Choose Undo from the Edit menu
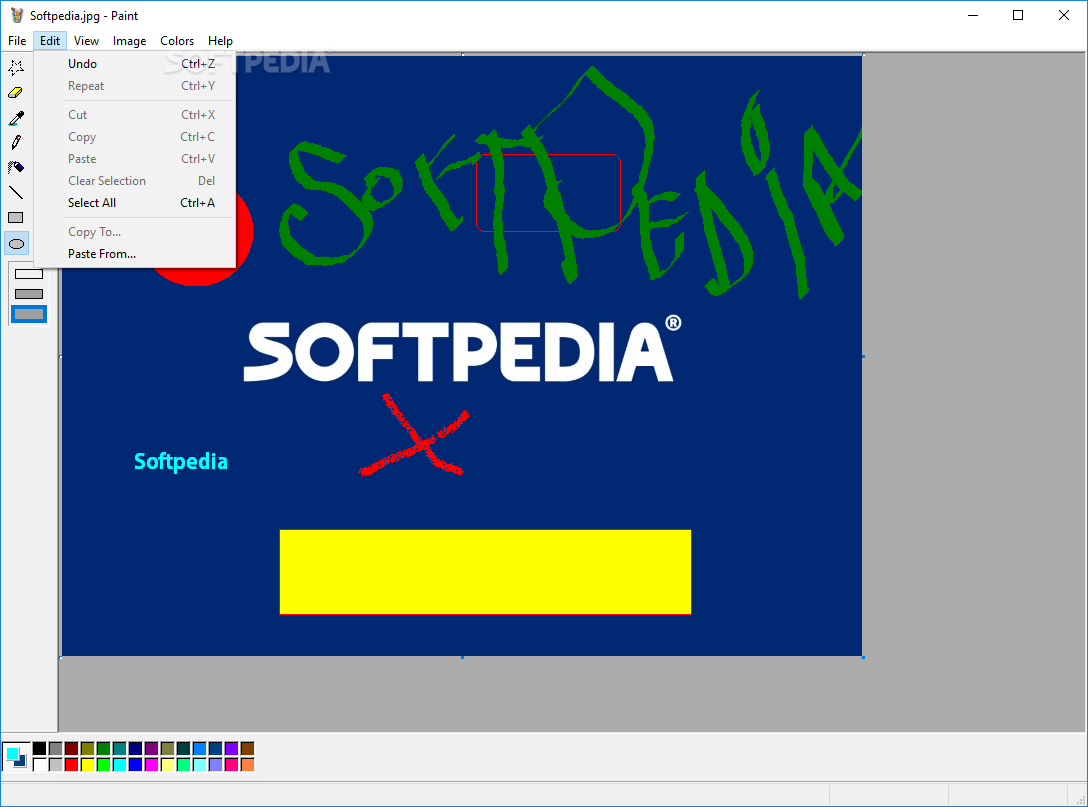Image resolution: width=1088 pixels, height=807 pixels. (135, 64)
